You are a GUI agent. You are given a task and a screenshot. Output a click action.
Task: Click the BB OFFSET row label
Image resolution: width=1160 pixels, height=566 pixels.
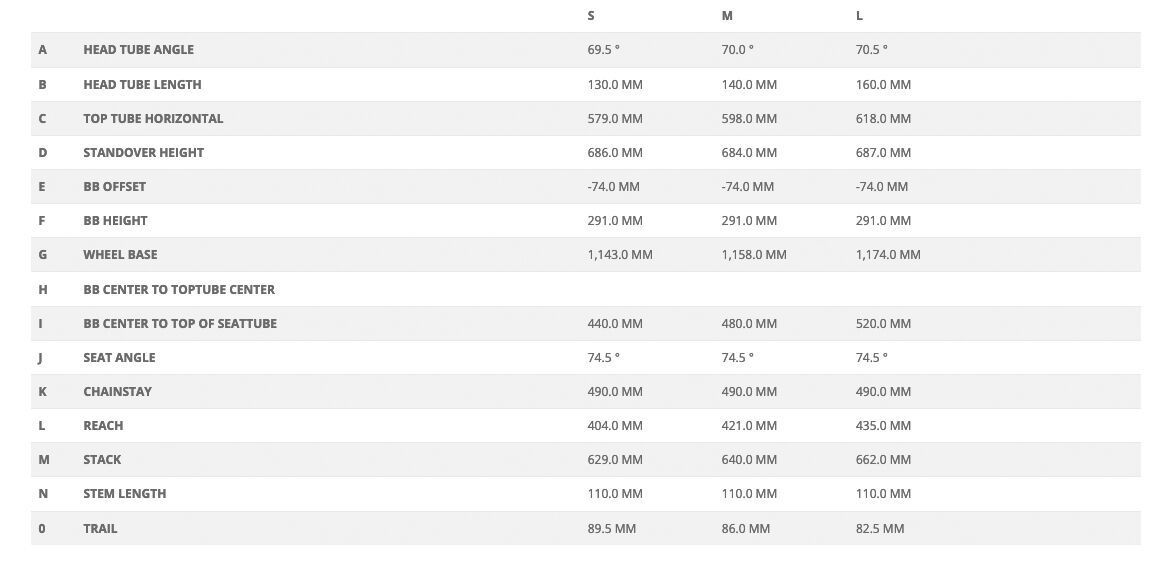[114, 187]
